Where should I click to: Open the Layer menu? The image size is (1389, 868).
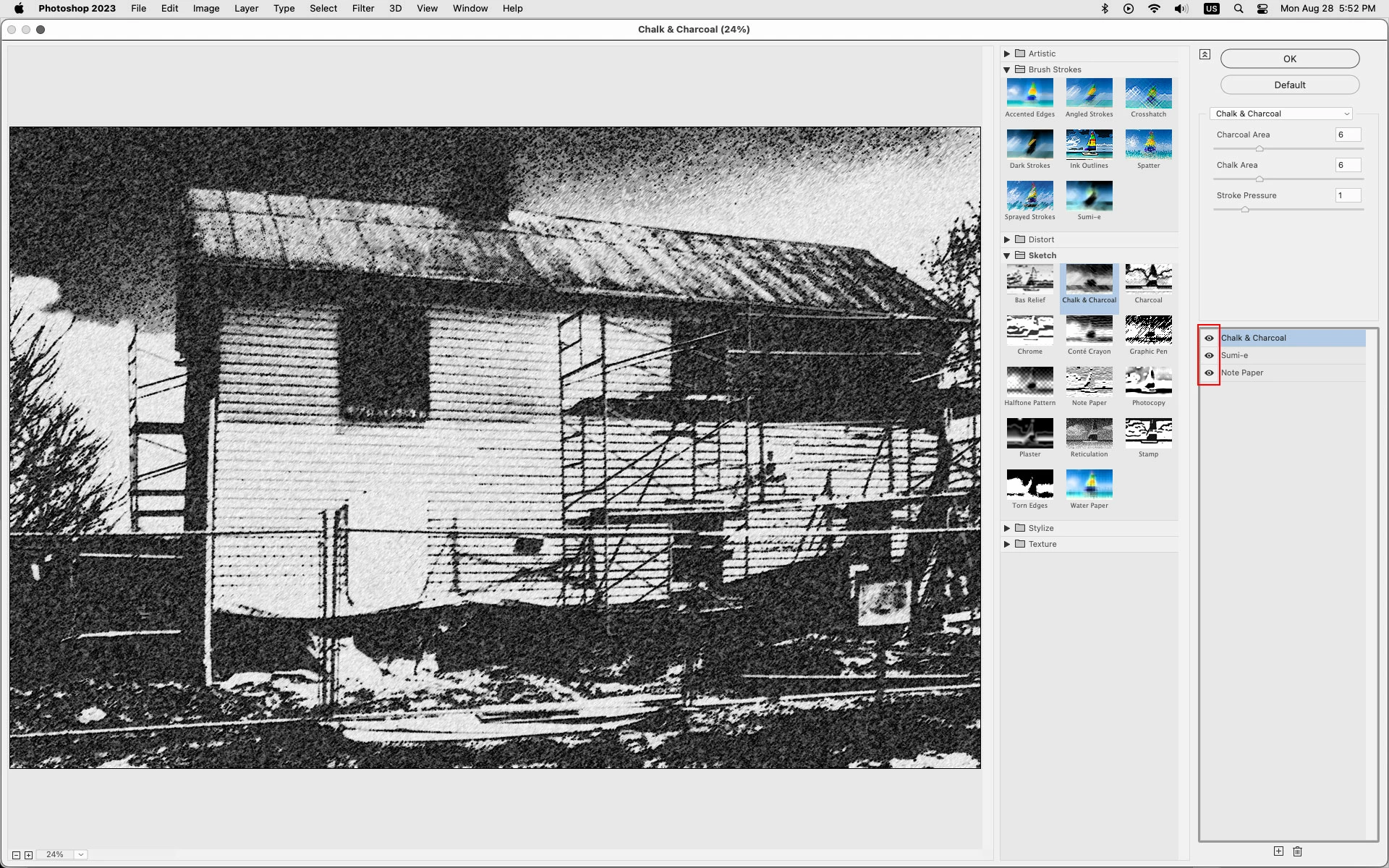246,9
